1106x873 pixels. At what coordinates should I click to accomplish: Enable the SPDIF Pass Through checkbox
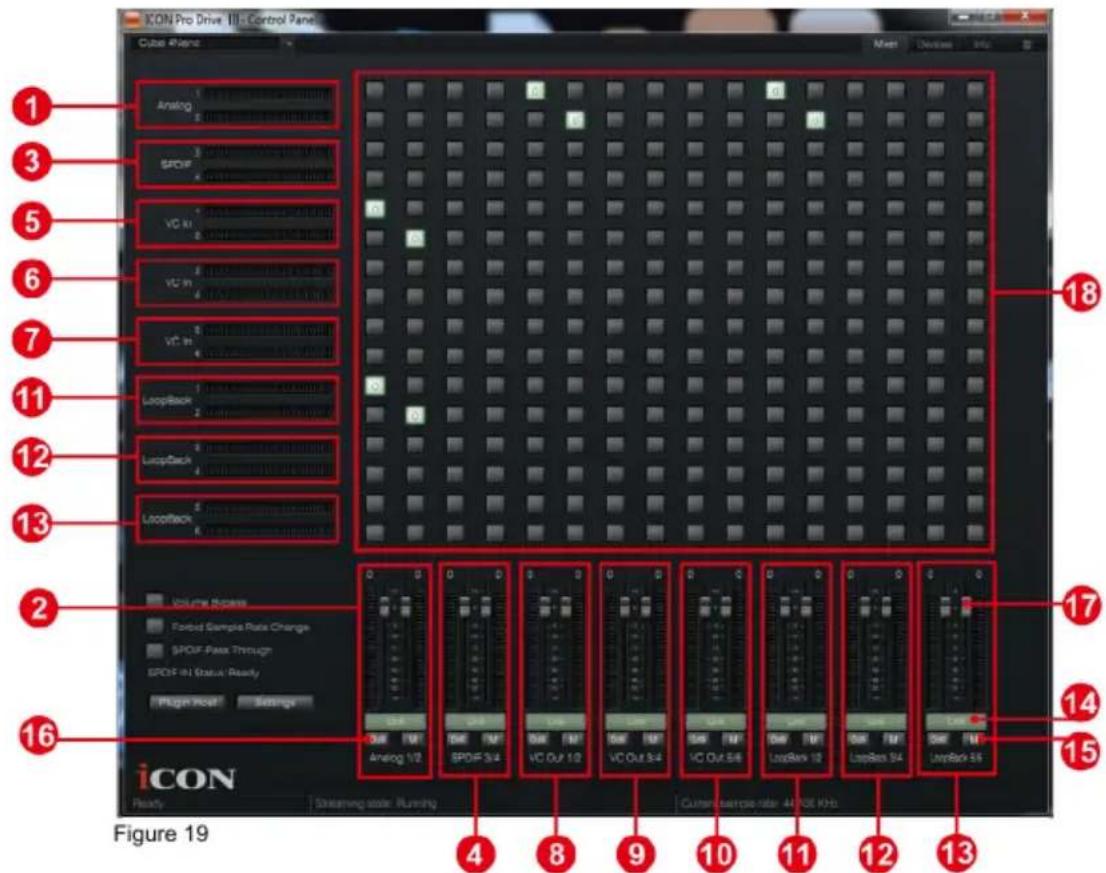pos(154,649)
